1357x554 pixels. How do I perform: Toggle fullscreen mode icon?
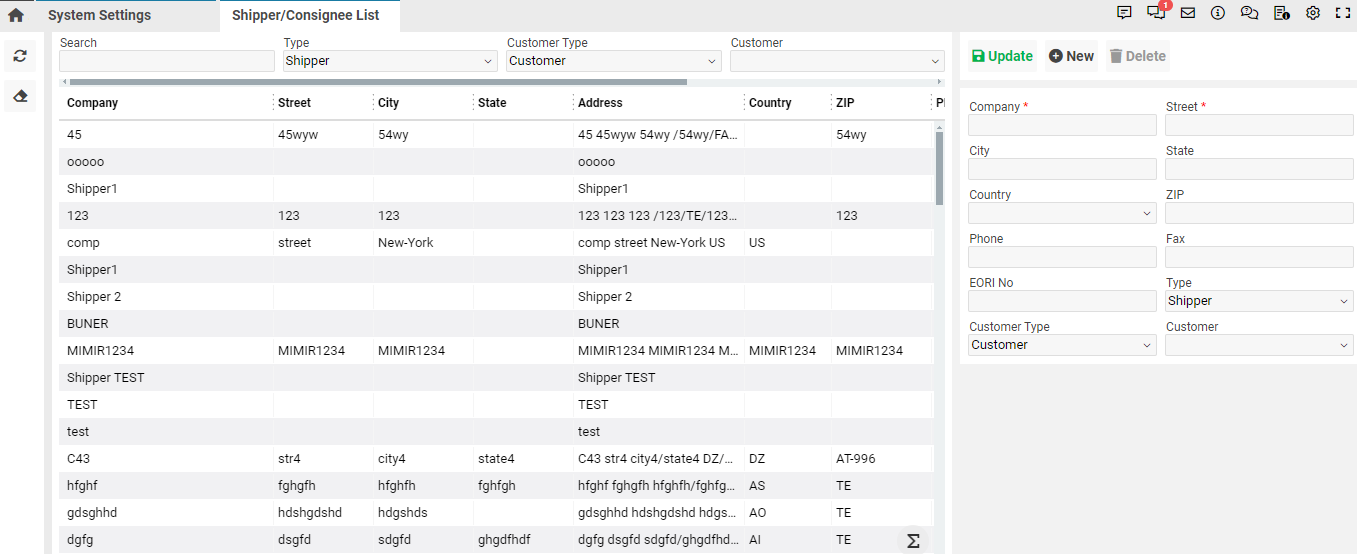tap(1343, 14)
